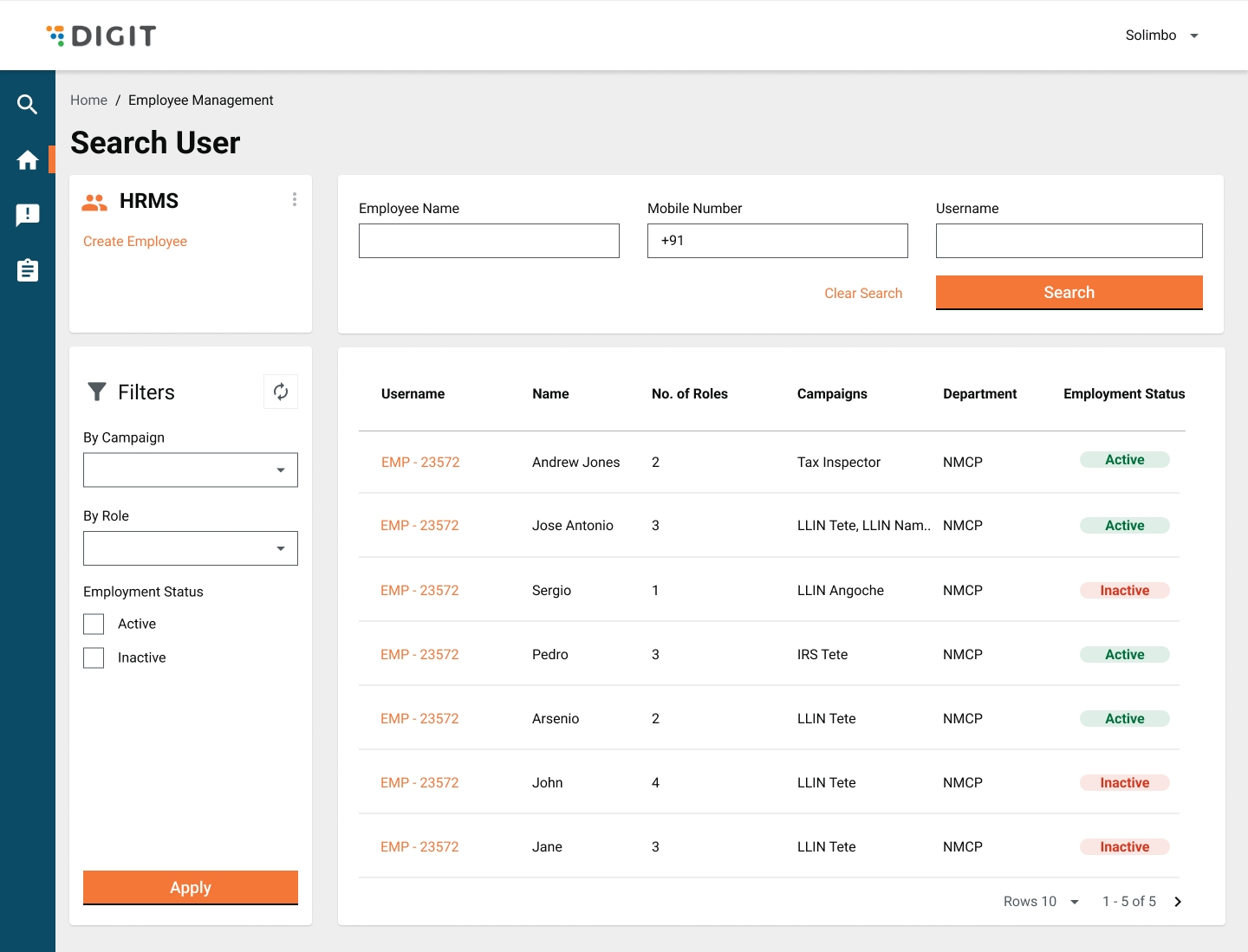This screenshot has width=1248, height=952.
Task: Open the Home icon in sidebar
Action: [27, 160]
